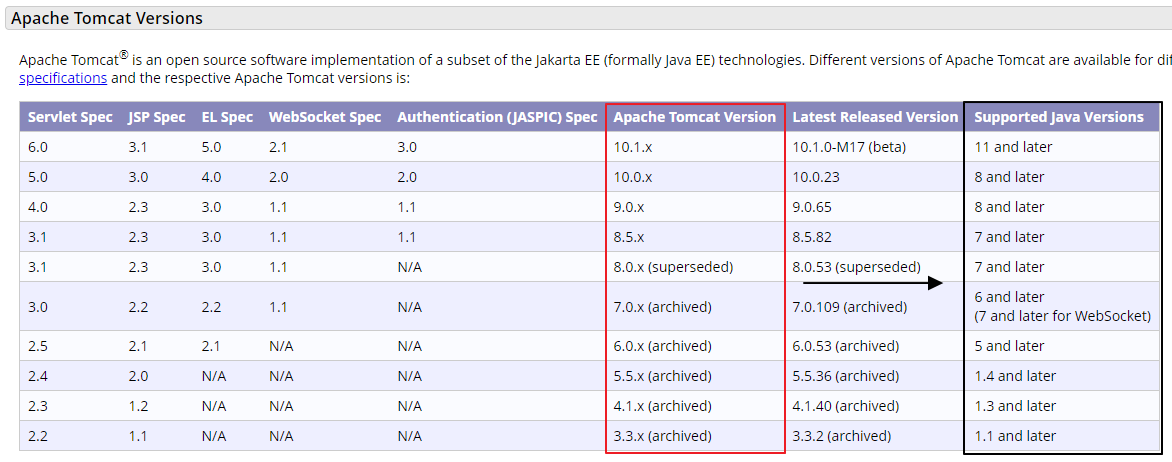Select the 6.0.53 (archived) release cell
Image resolution: width=1172 pixels, height=462 pixels.
pos(845,346)
